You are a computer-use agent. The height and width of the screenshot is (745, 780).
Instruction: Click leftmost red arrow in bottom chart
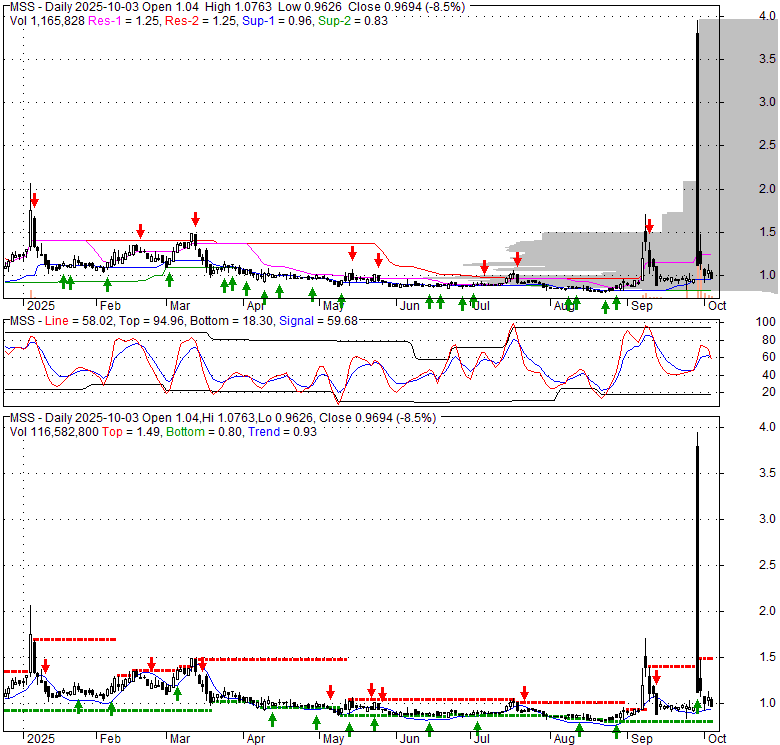45,665
